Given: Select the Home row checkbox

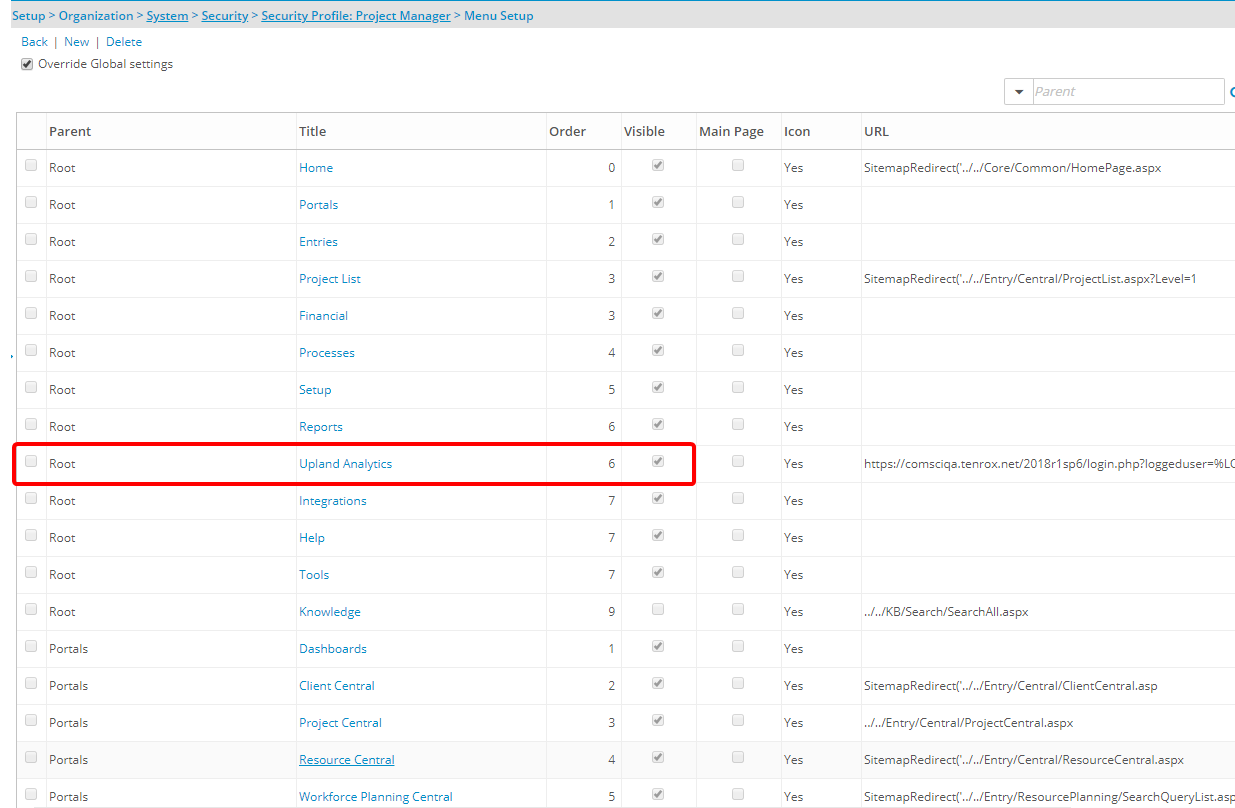Looking at the screenshot, I should (x=31, y=166).
